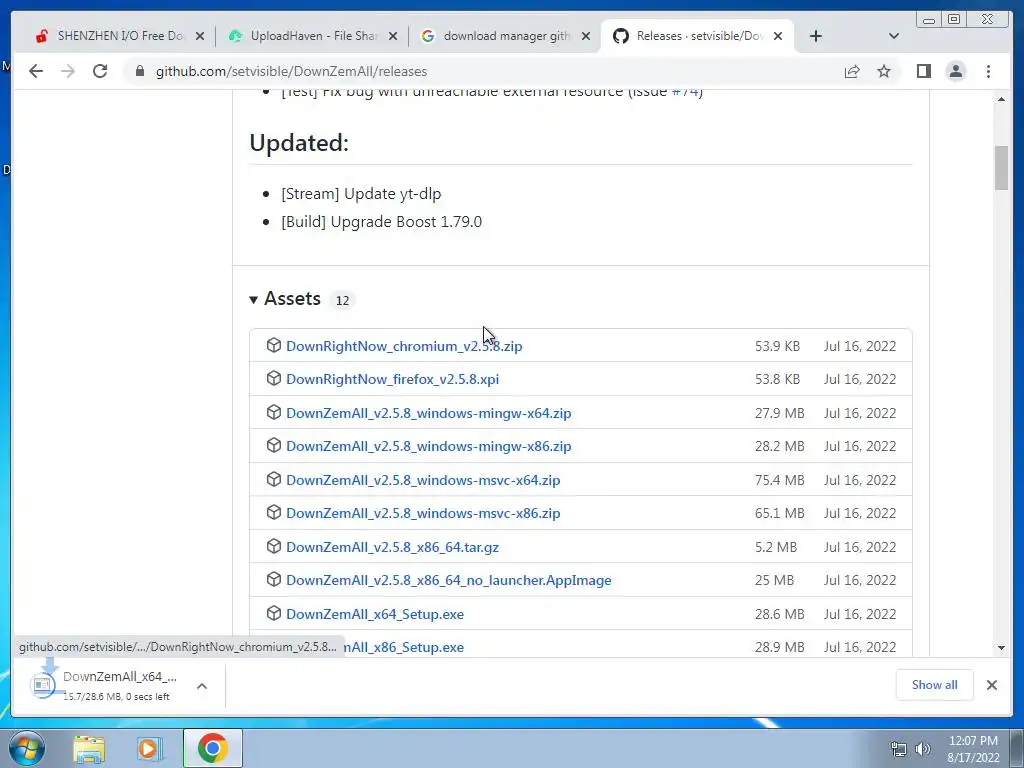Image resolution: width=1024 pixels, height=768 pixels.
Task: Open a new tab
Action: click(816, 36)
